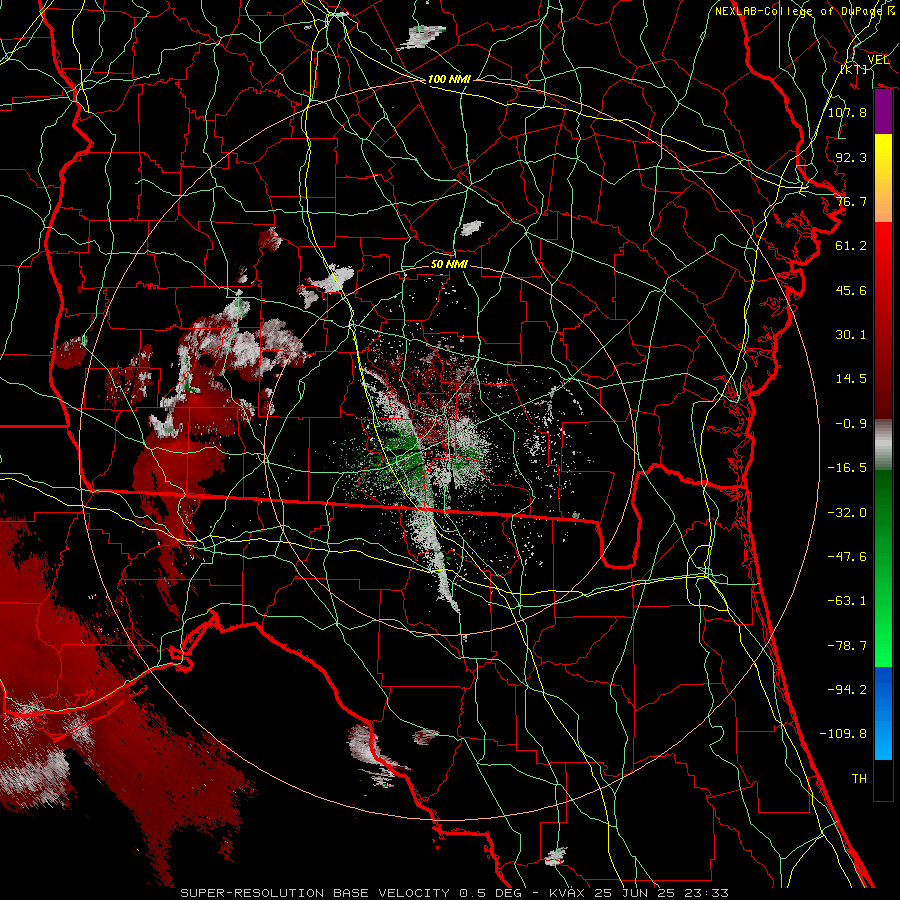This screenshot has height=900, width=900.
Task: Click the -16.5 legend value
Action: coord(847,468)
